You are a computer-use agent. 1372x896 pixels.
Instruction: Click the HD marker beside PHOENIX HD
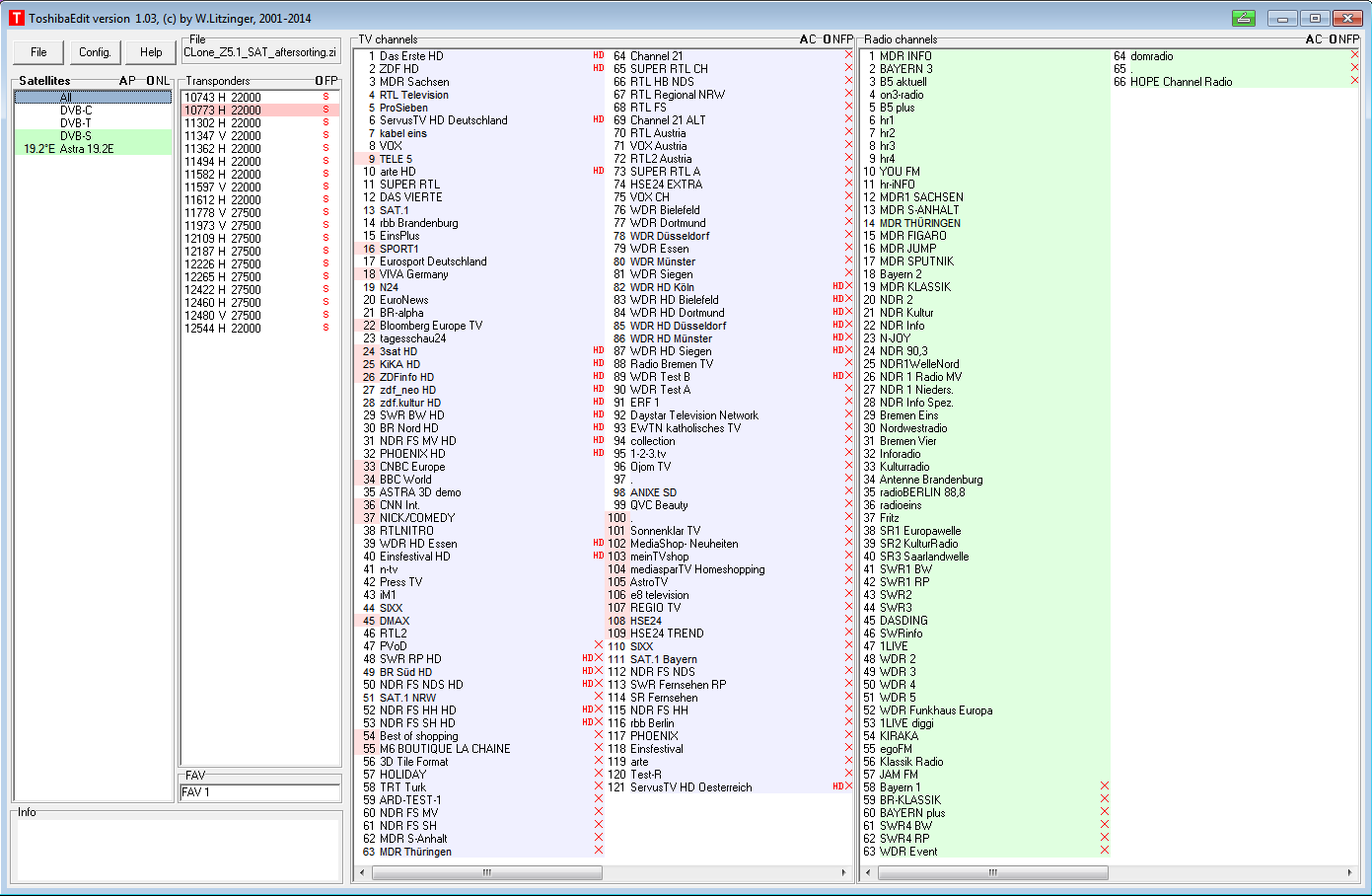(598, 454)
